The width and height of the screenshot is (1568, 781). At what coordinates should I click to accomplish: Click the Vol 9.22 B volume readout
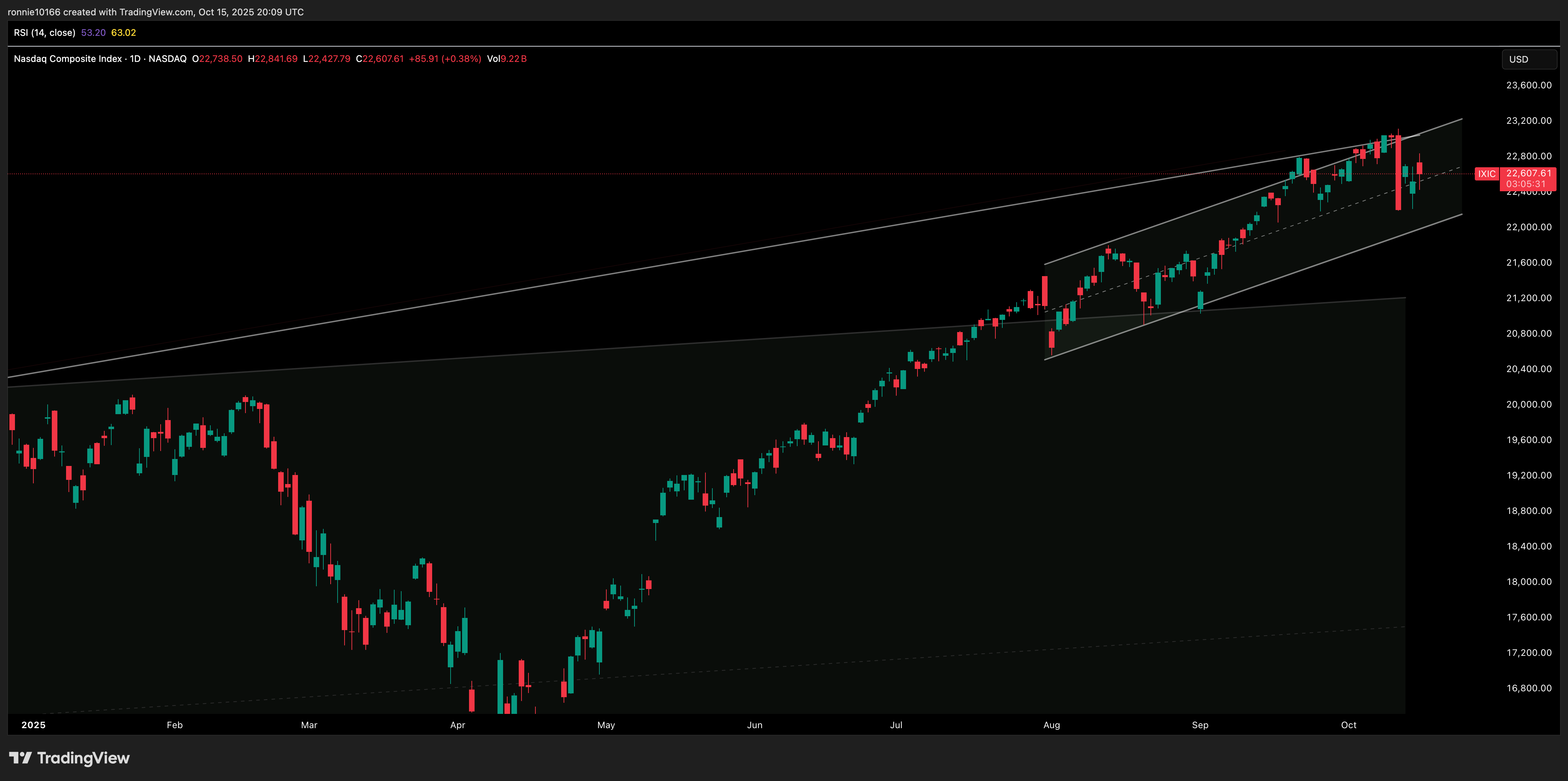pos(507,59)
